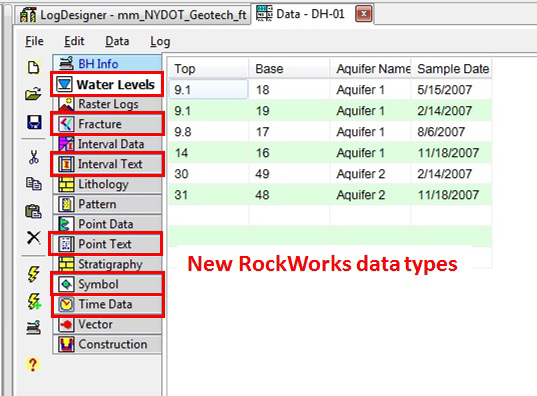
Task: Click the Sample Date column header
Action: click(452, 69)
